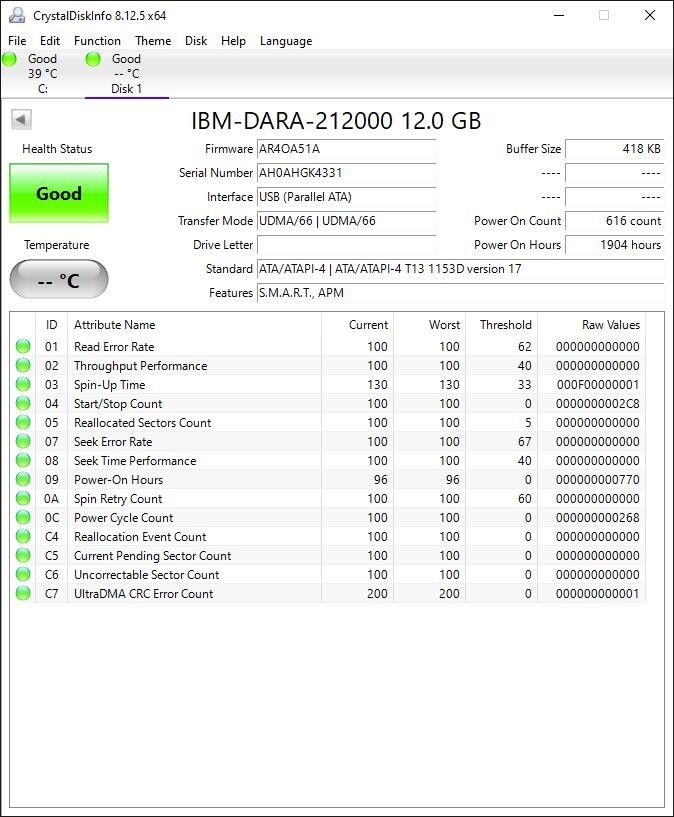
Task: Click raw value 000000000268
Action: tap(597, 517)
